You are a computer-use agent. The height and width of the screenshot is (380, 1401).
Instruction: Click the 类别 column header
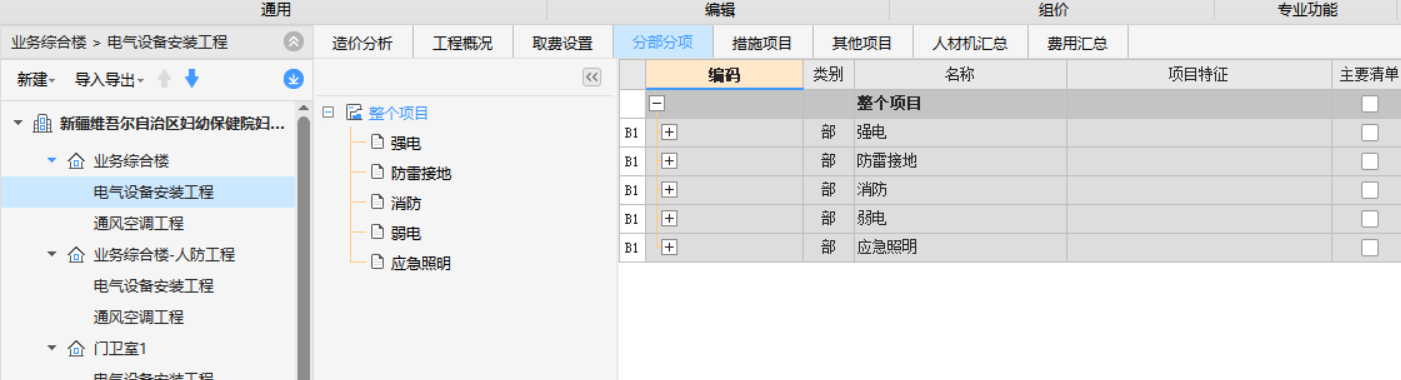tap(828, 75)
